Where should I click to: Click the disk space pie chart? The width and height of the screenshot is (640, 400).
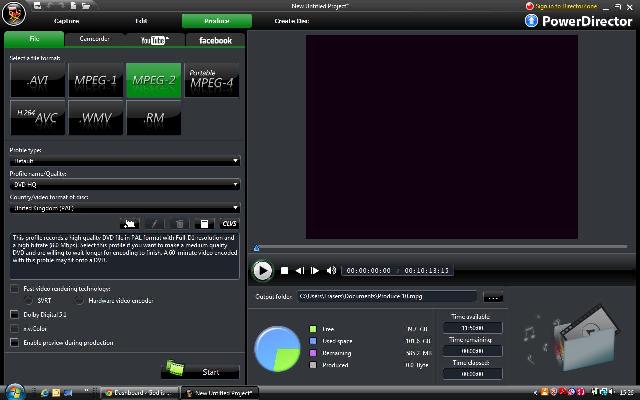pos(277,349)
